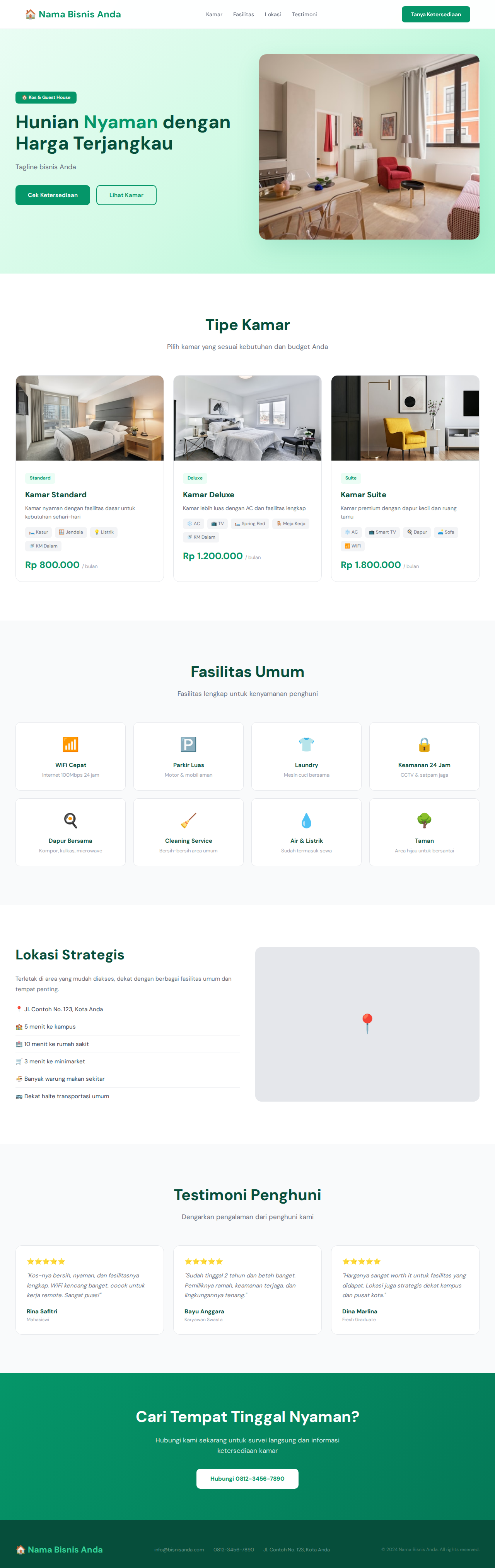Screen dimensions: 495x1568
Task: Click the info@bisnisanda.com footer email link
Action: point(179,1549)
